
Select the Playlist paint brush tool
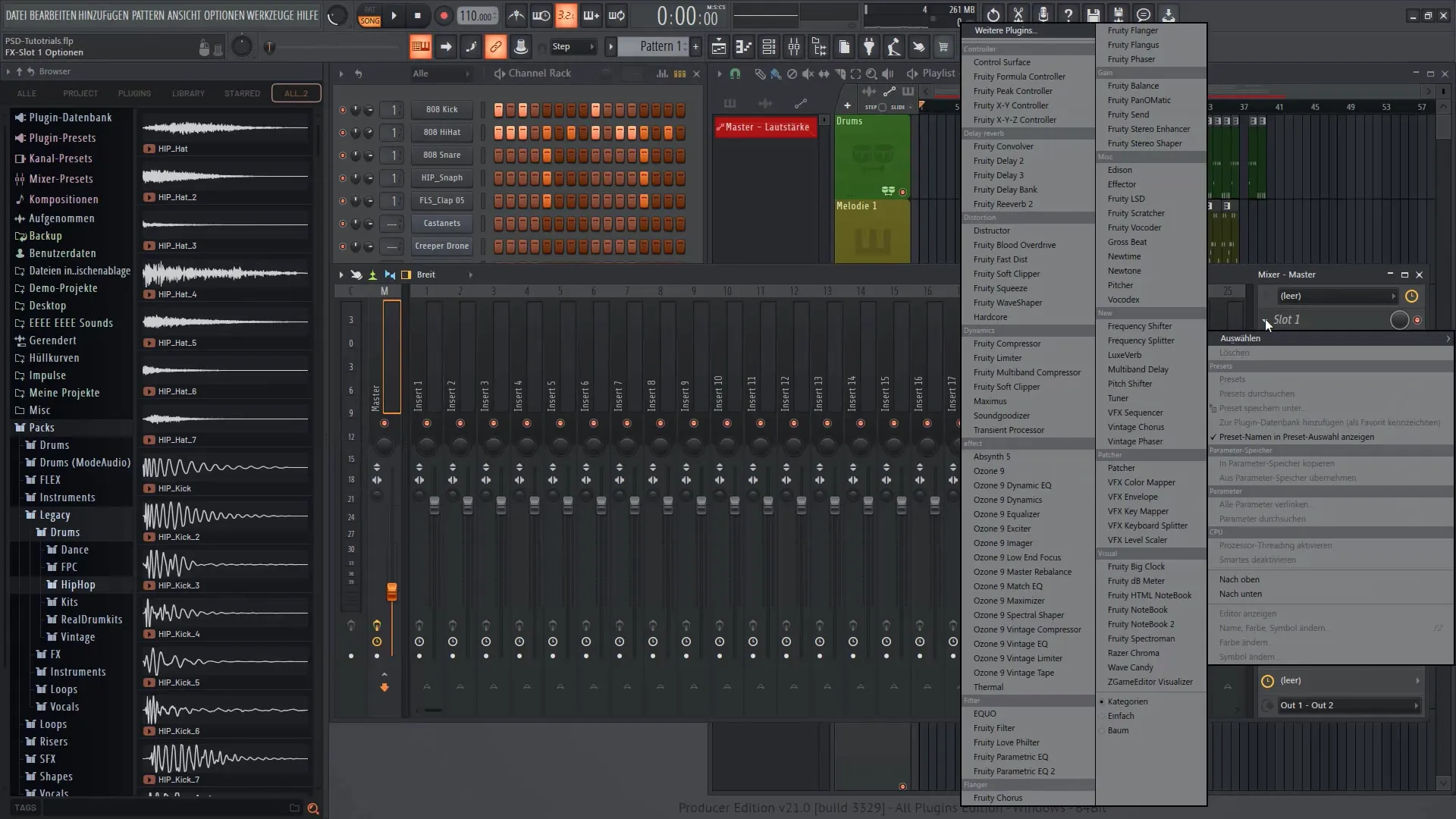tap(776, 74)
